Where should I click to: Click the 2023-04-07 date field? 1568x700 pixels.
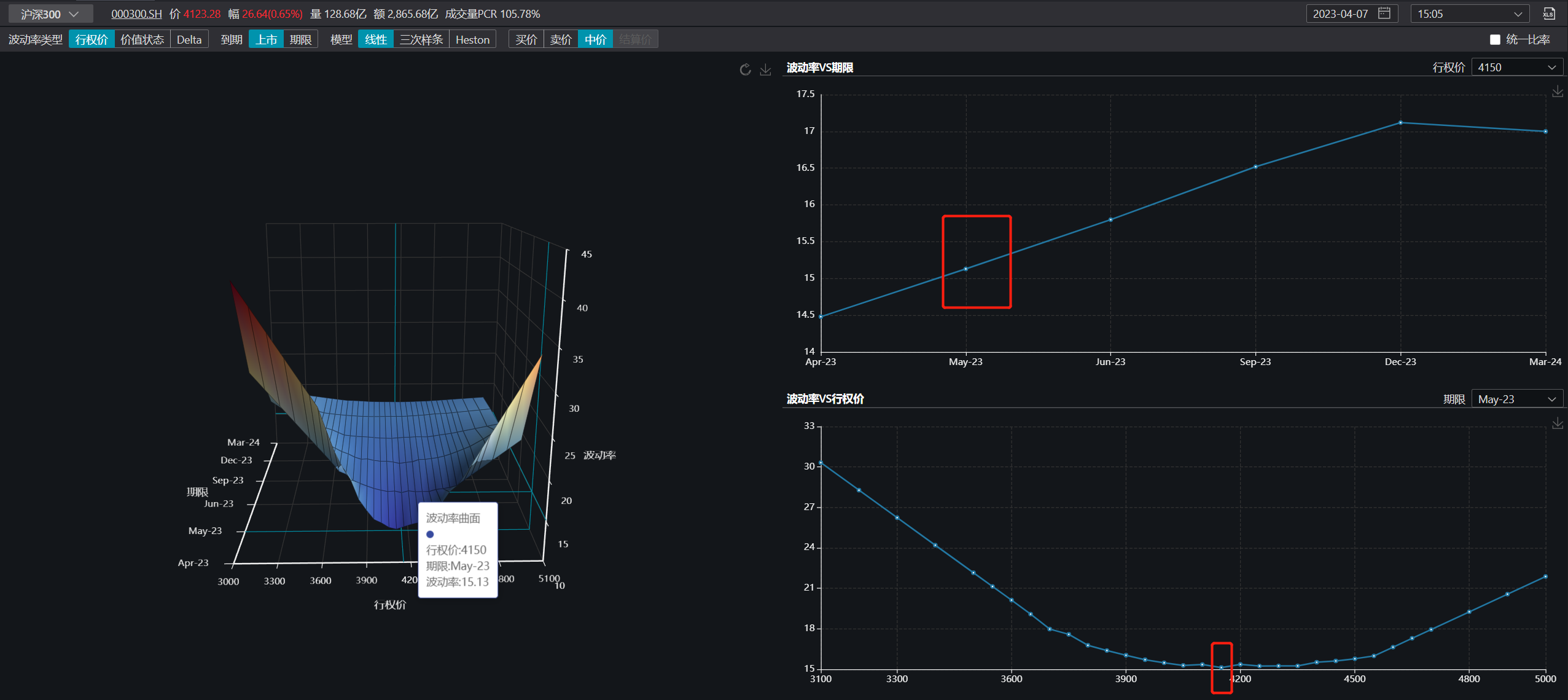point(1340,14)
